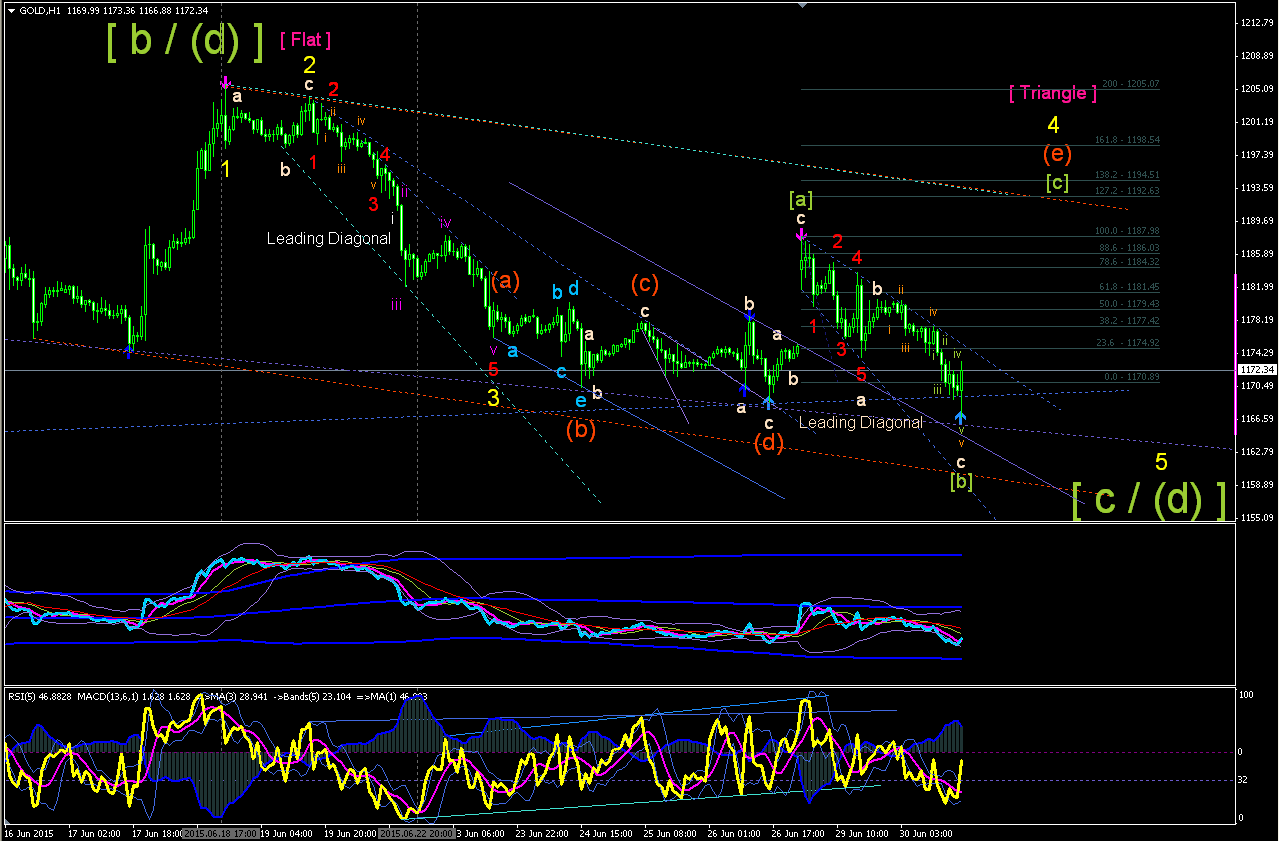The height and width of the screenshot is (841, 1279).
Task: Click the 78.6 - 1184.32 Fibonacci level label
Action: click(1129, 262)
